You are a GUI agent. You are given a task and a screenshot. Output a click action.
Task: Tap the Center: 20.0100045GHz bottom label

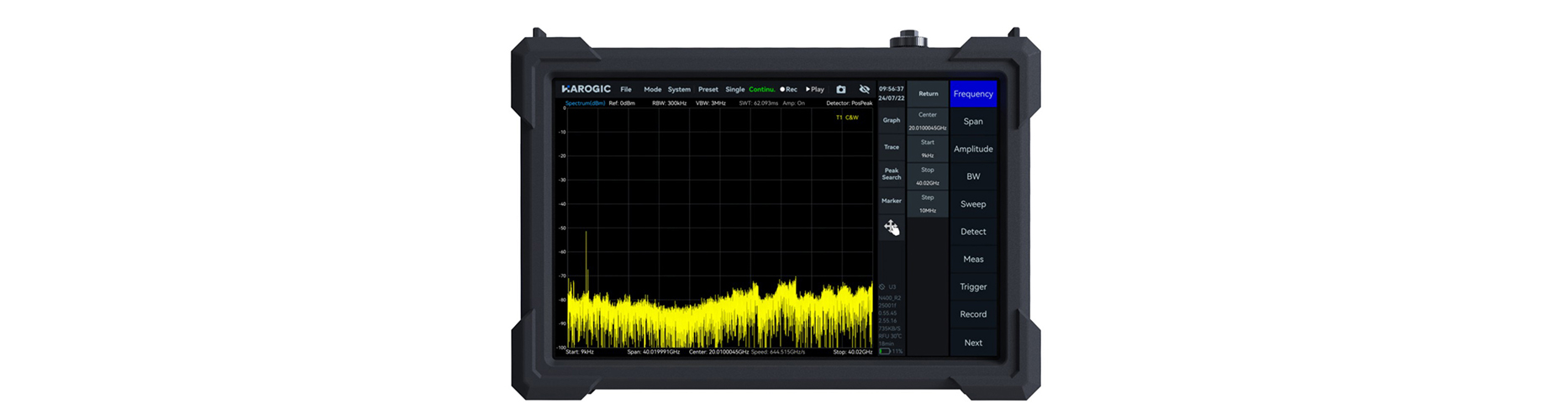718,352
